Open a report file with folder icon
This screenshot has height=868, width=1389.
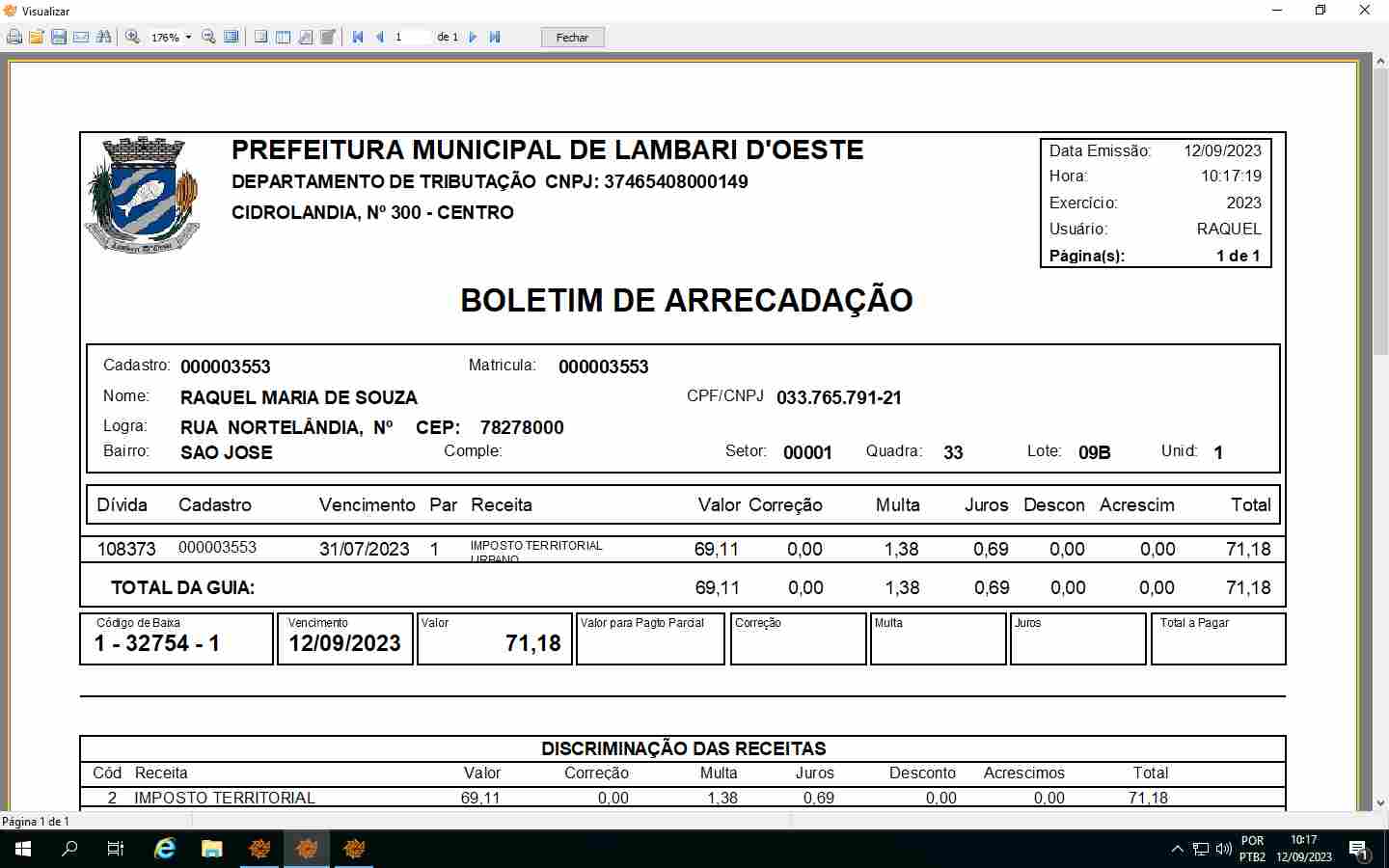point(37,38)
